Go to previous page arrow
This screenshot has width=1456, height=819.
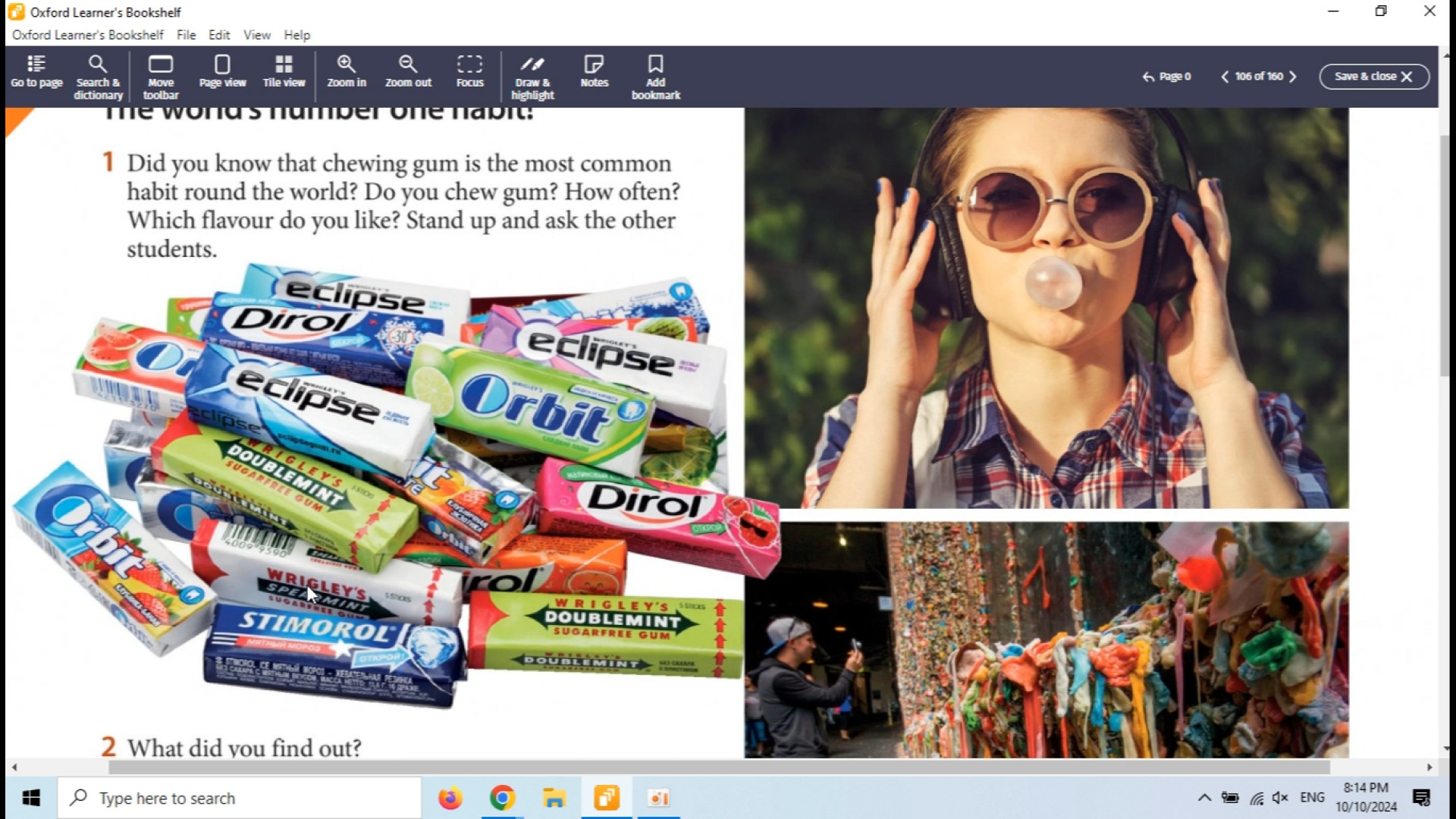pyautogui.click(x=1225, y=77)
